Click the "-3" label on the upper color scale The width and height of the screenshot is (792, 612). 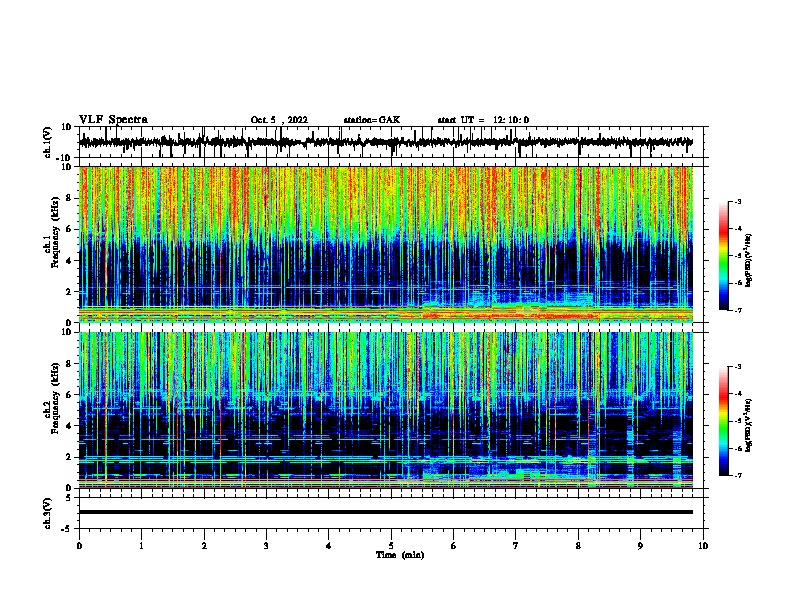737,201
